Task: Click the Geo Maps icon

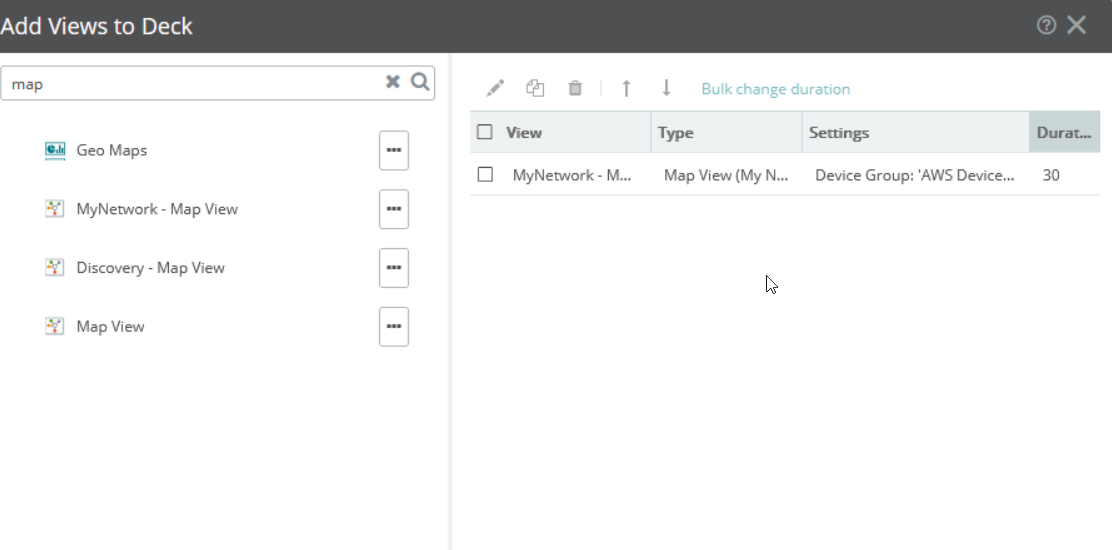Action: pyautogui.click(x=55, y=150)
